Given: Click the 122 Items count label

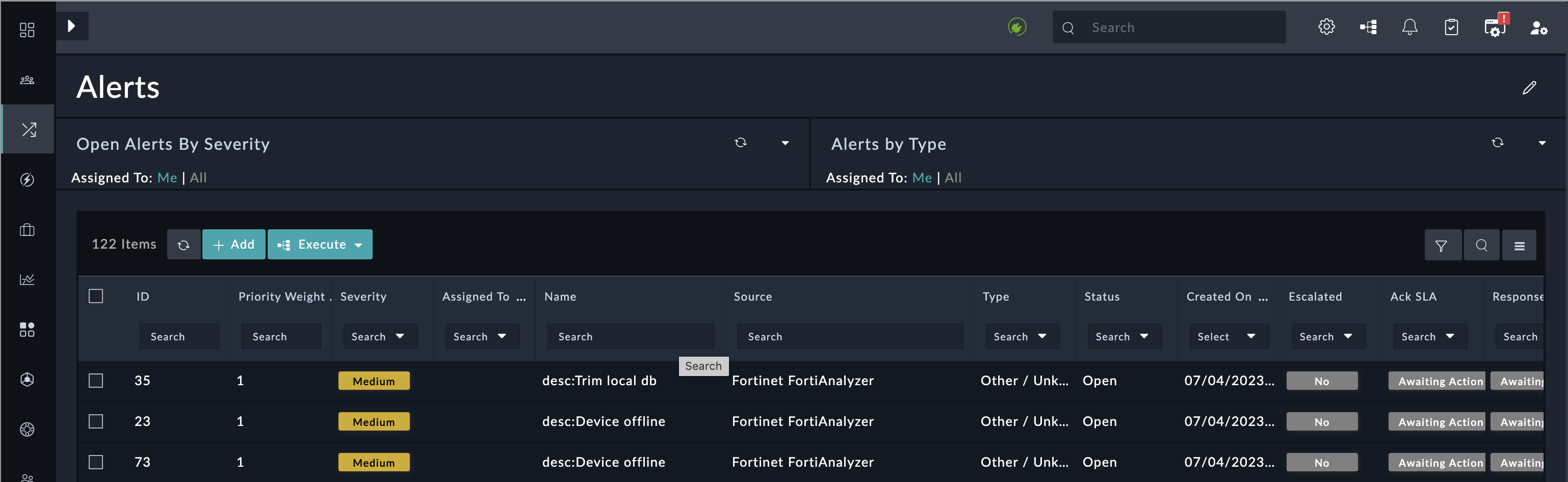Looking at the screenshot, I should coord(123,244).
